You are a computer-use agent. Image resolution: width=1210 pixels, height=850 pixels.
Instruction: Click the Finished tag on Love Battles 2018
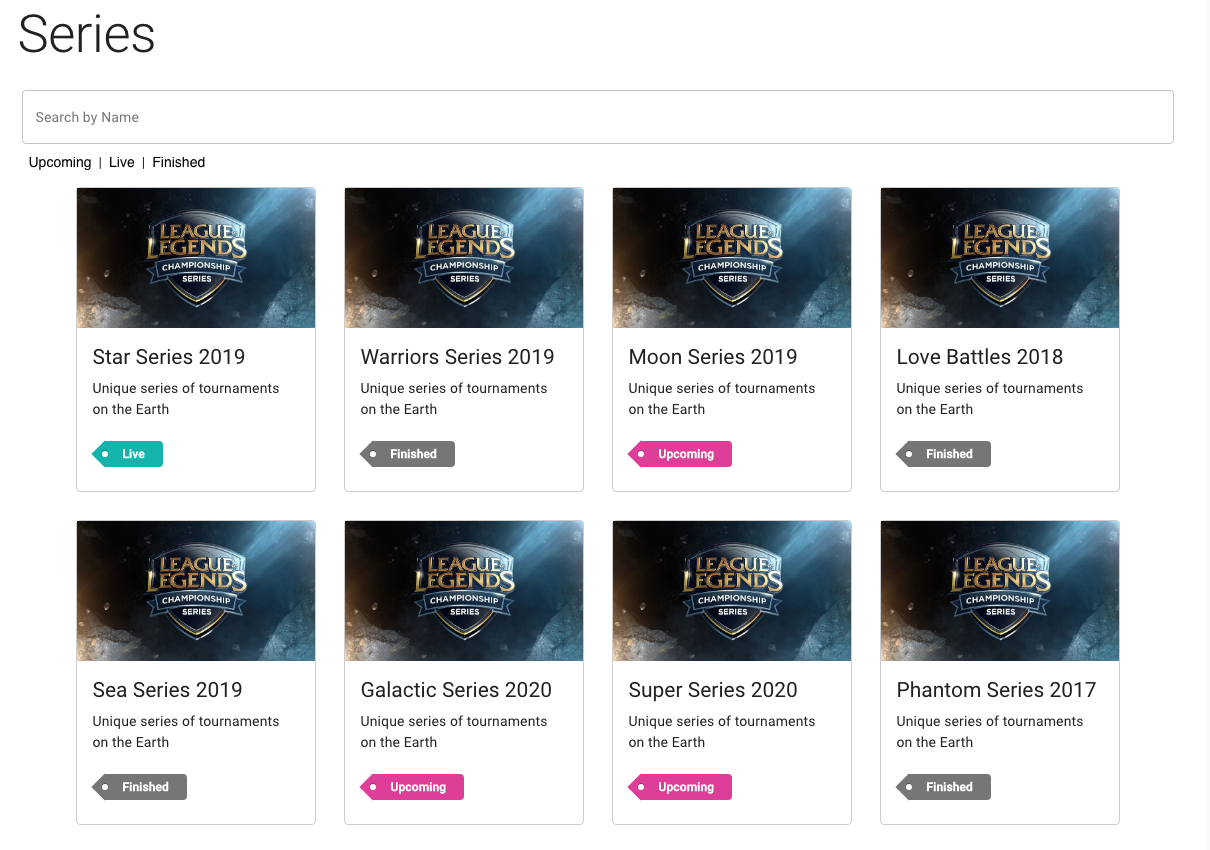point(945,454)
